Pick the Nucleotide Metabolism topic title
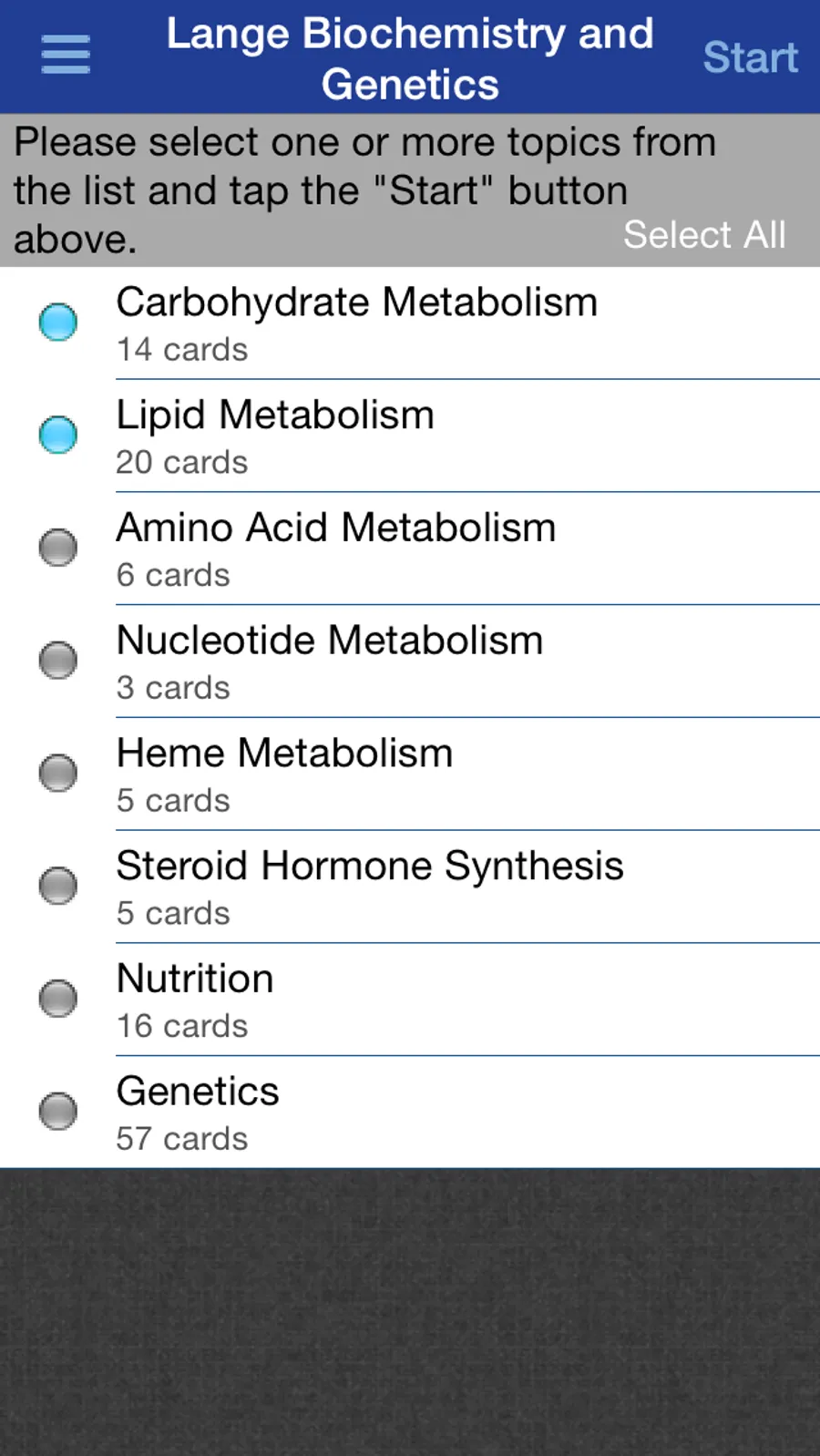 [330, 641]
